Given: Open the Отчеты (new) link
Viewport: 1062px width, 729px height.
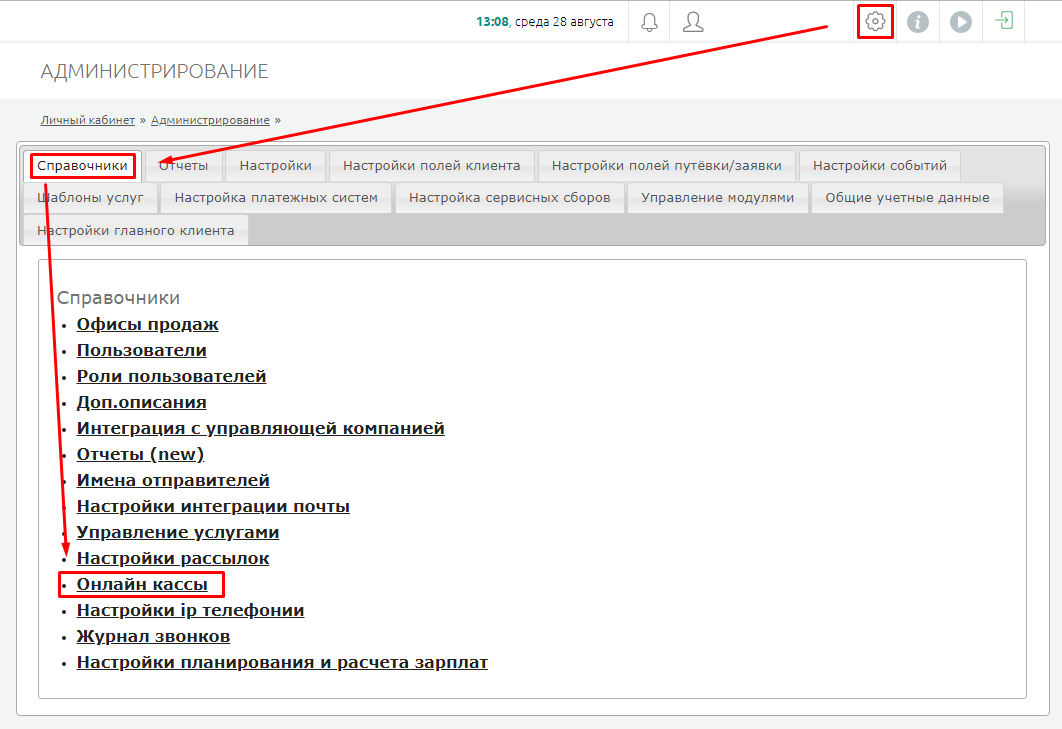Looking at the screenshot, I should click(140, 454).
